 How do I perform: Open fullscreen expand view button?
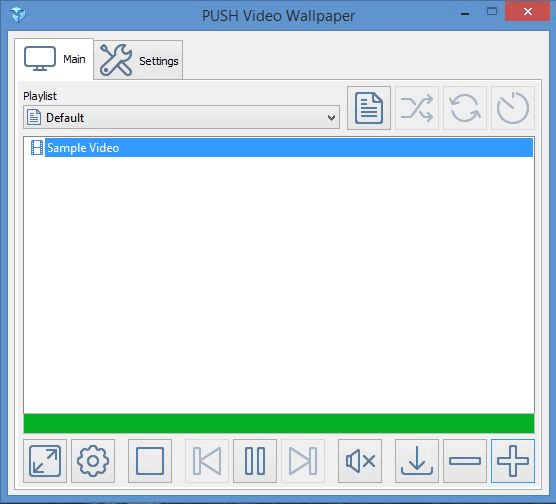tap(45, 461)
